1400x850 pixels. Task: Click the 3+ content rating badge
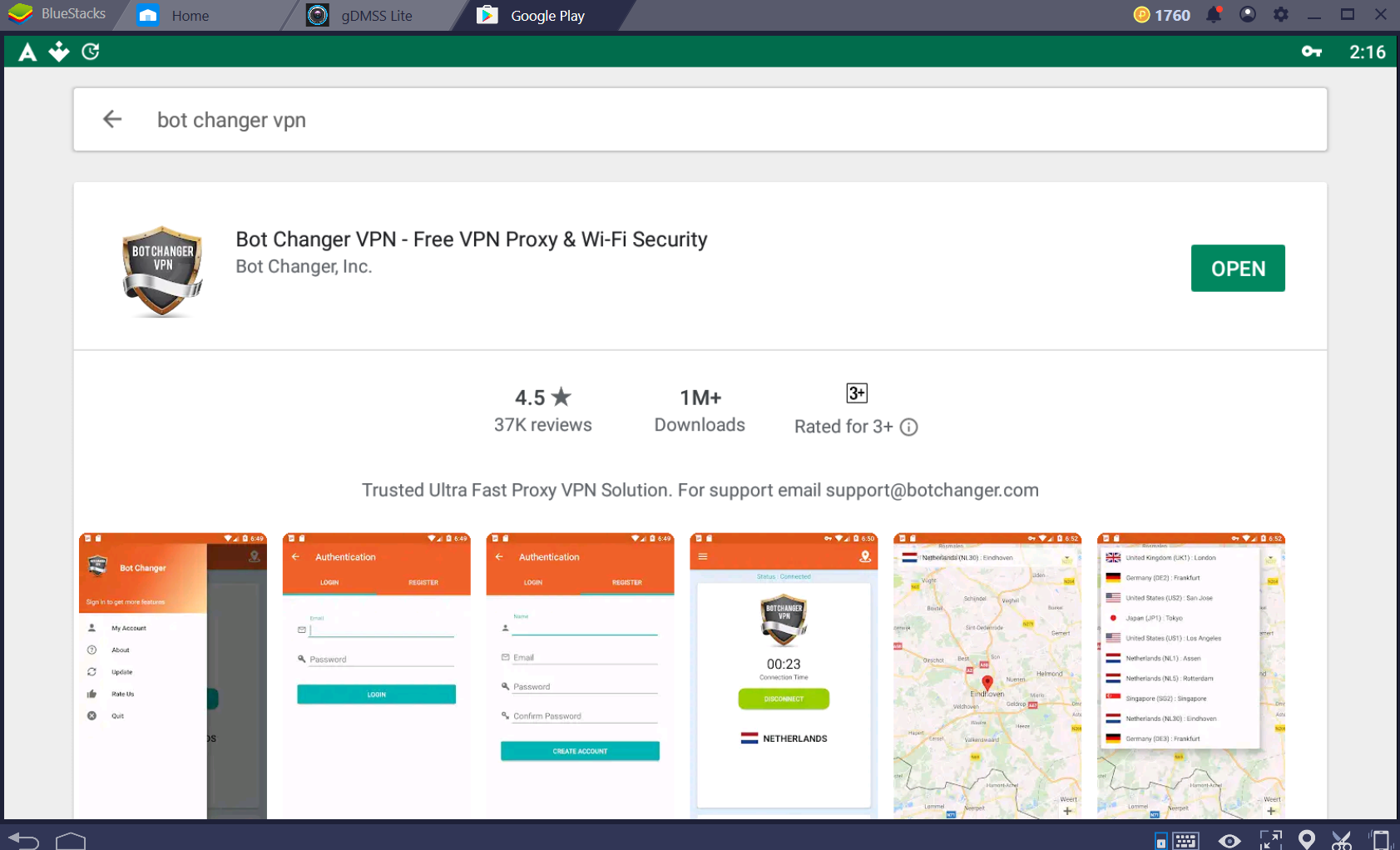point(857,393)
